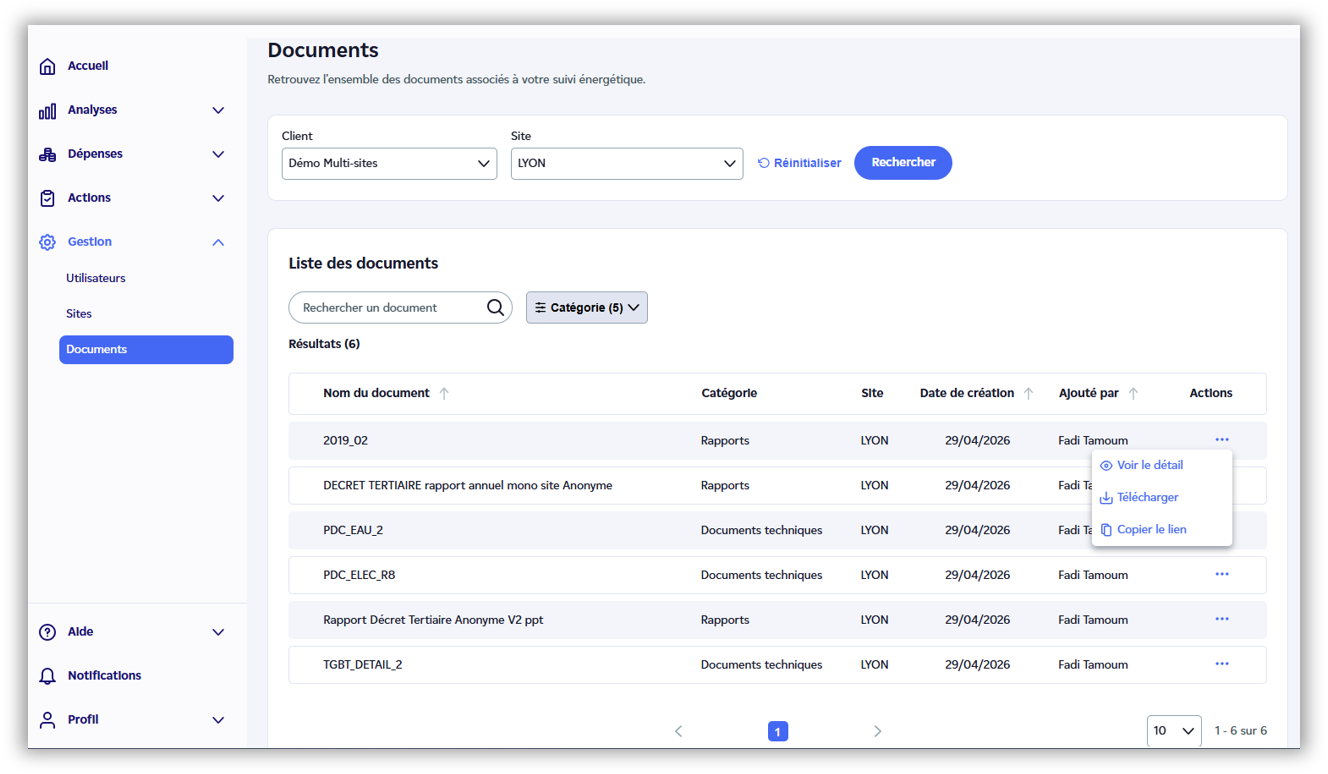Click the Aide question mark icon
This screenshot has width=1328, height=774.
47,632
